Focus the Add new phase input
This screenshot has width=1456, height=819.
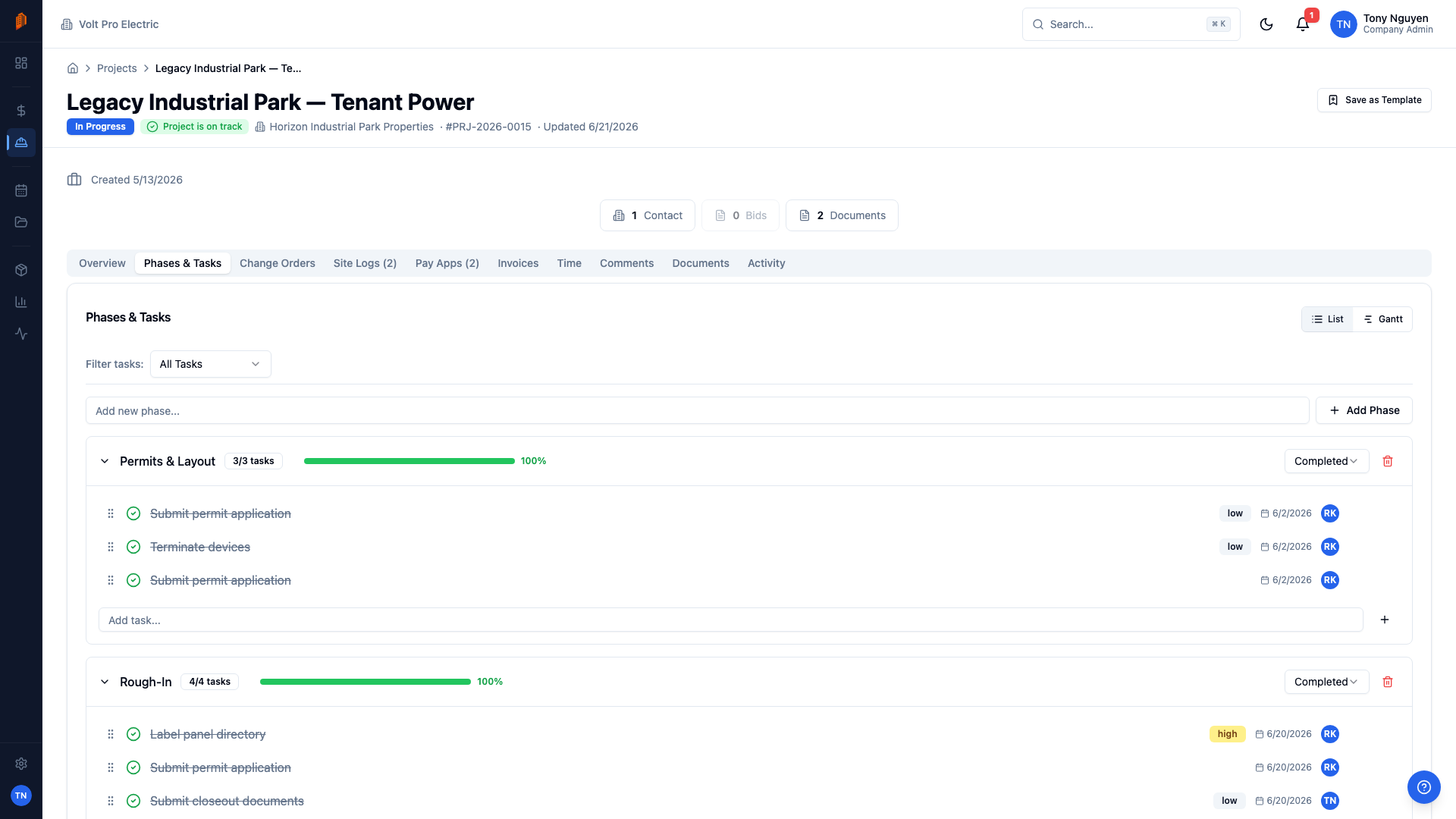698,410
